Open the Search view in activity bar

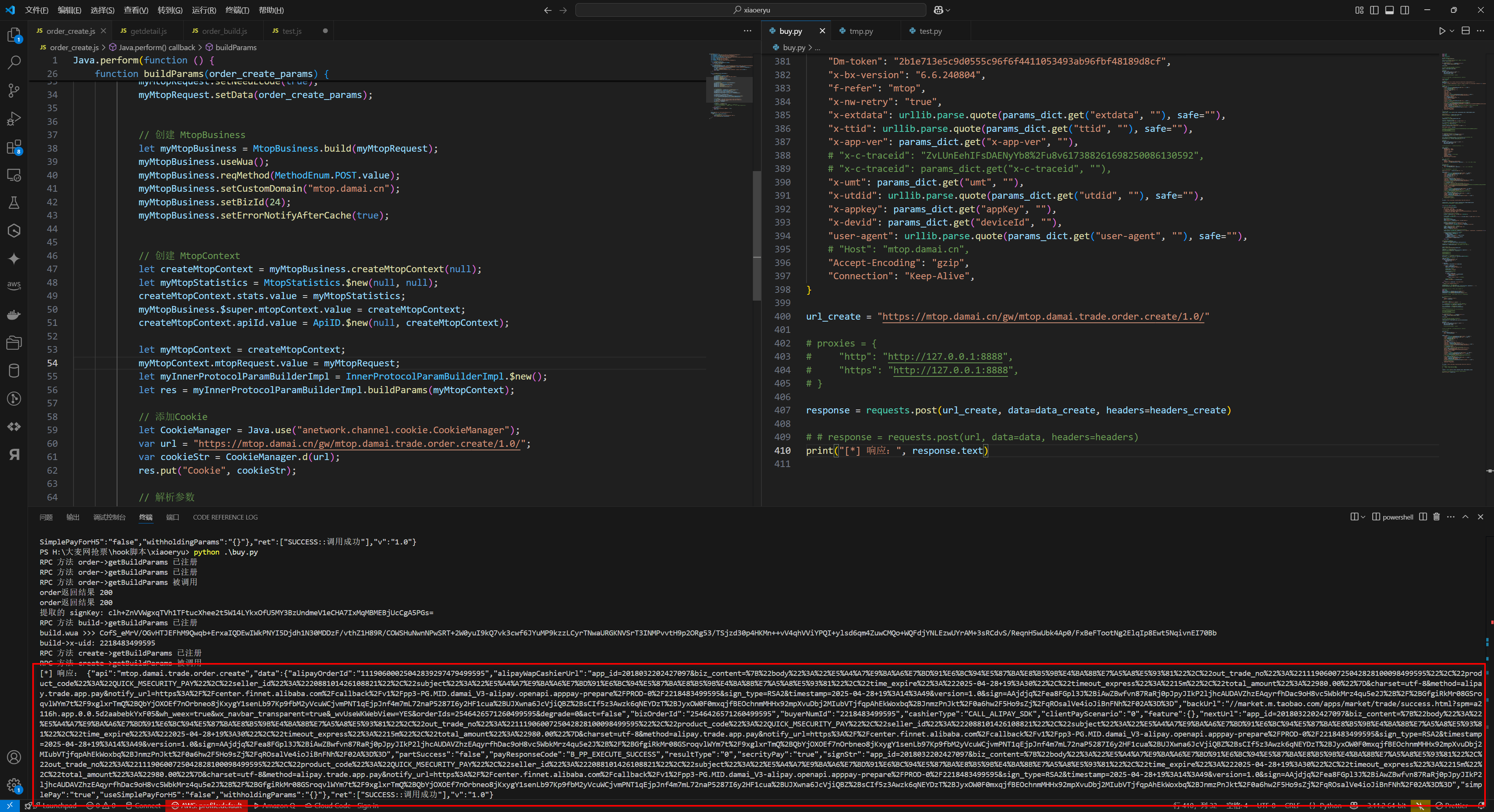pyautogui.click(x=14, y=63)
